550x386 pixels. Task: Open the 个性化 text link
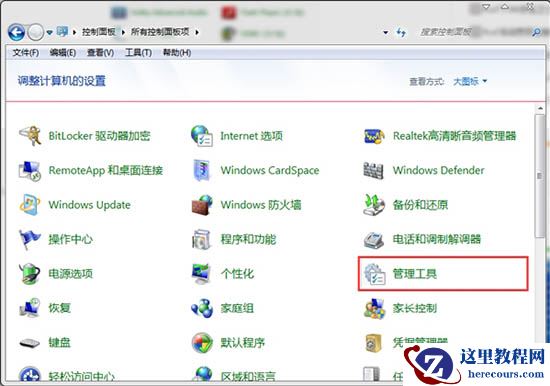point(237,274)
